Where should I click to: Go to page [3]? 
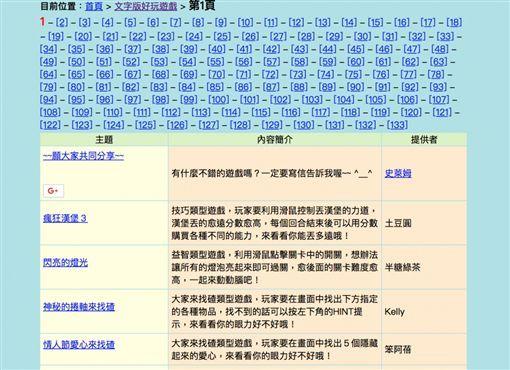pyautogui.click(x=85, y=23)
